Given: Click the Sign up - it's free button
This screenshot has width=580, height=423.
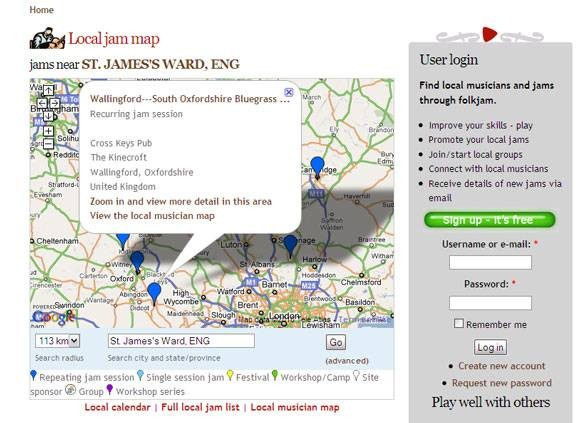Looking at the screenshot, I should click(x=490, y=220).
